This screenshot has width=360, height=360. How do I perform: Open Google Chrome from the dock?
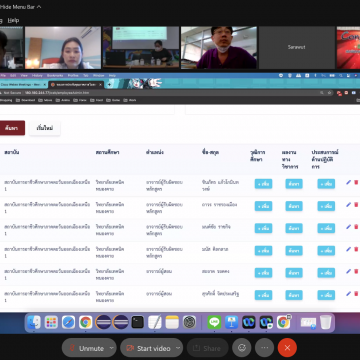pyautogui.click(x=86, y=322)
